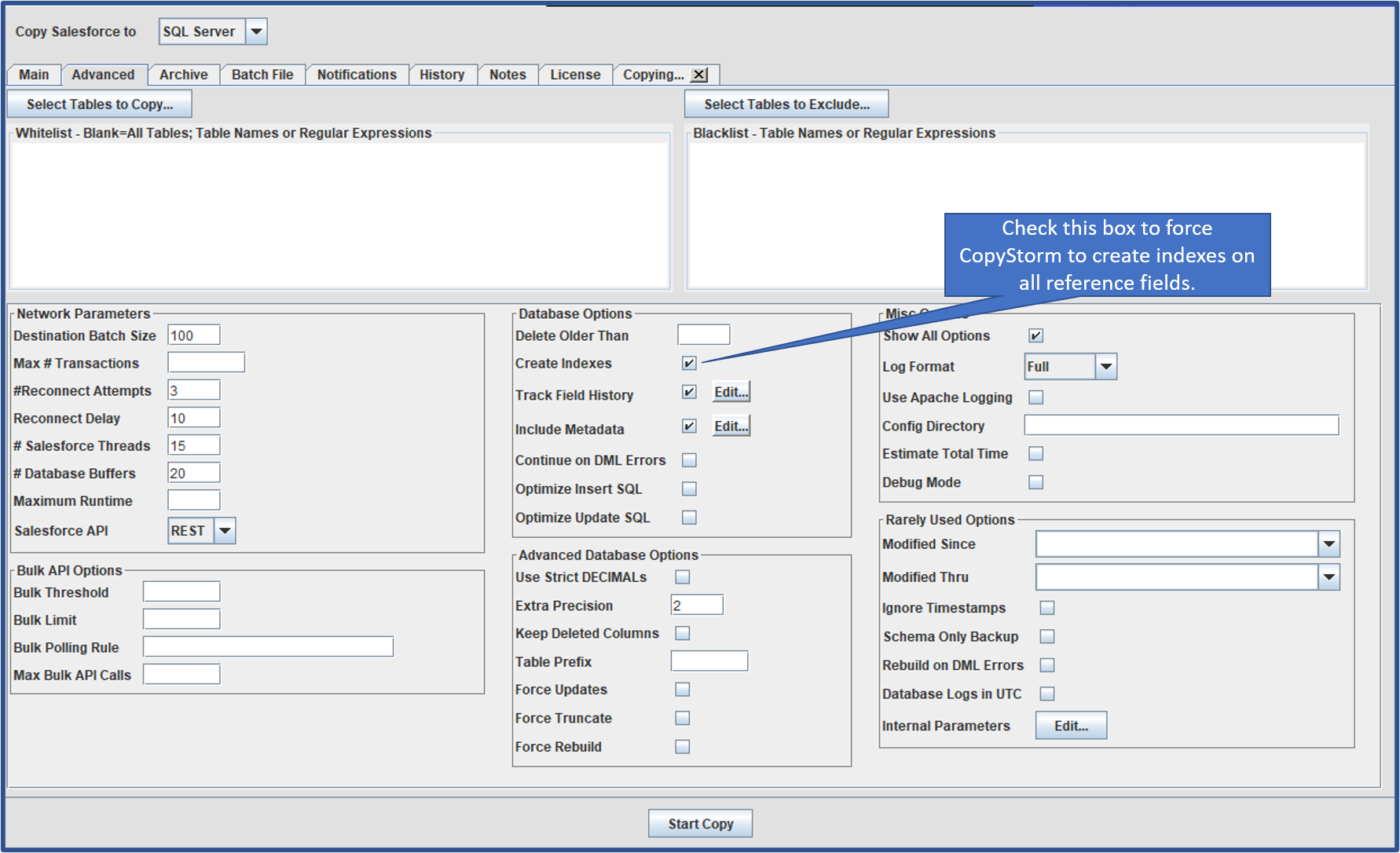Viewport: 1400px width, 853px height.
Task: Enable Continue on DML Errors
Action: coord(689,460)
